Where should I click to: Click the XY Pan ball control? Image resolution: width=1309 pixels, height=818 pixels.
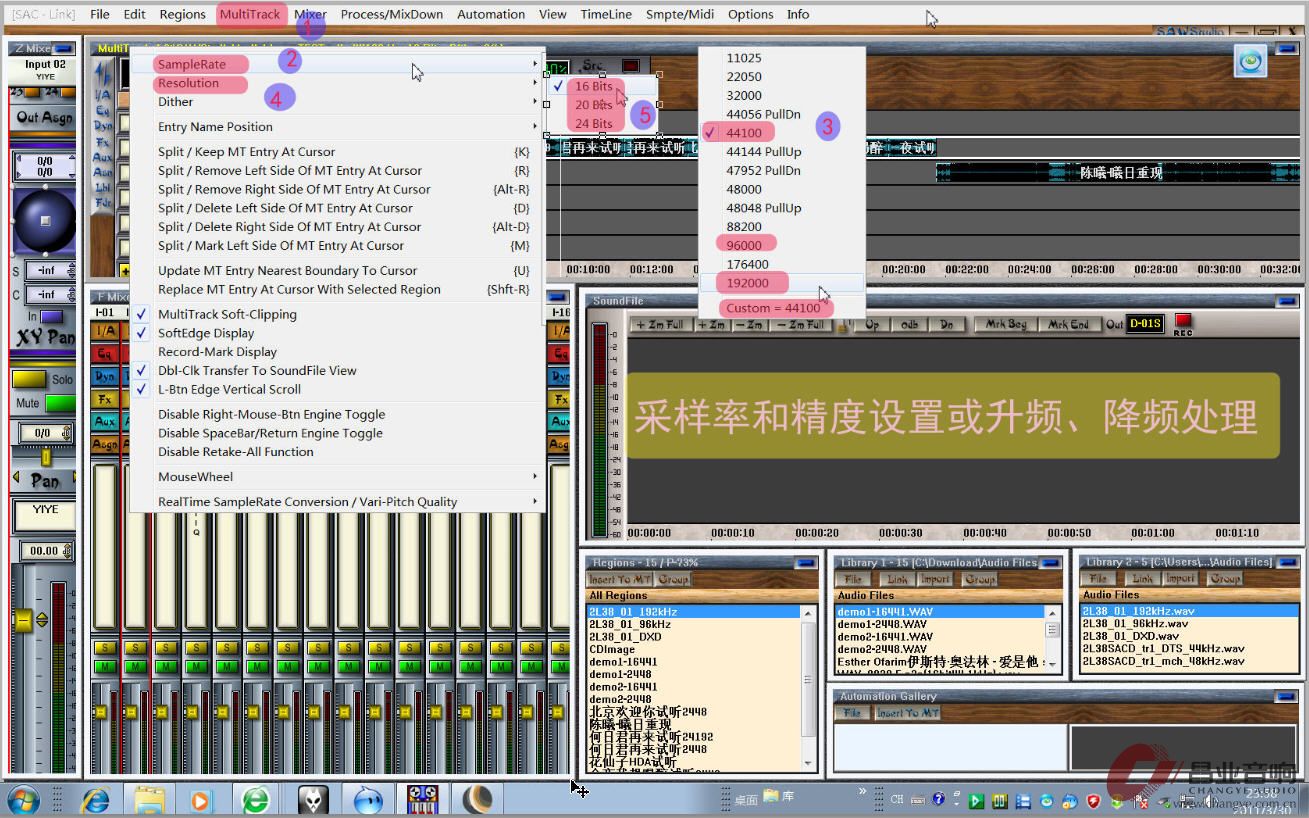click(x=44, y=220)
